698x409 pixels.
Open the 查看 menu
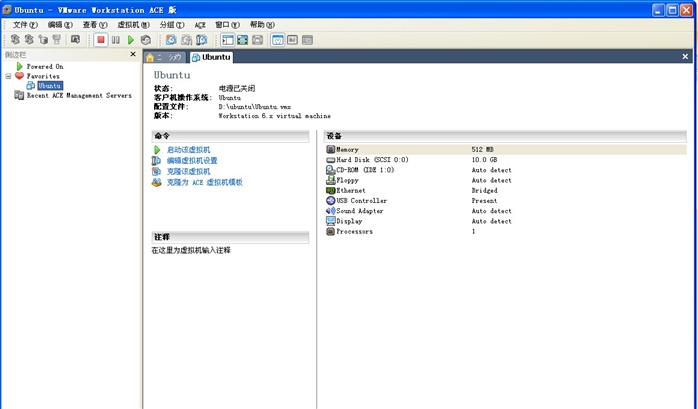[x=94, y=25]
